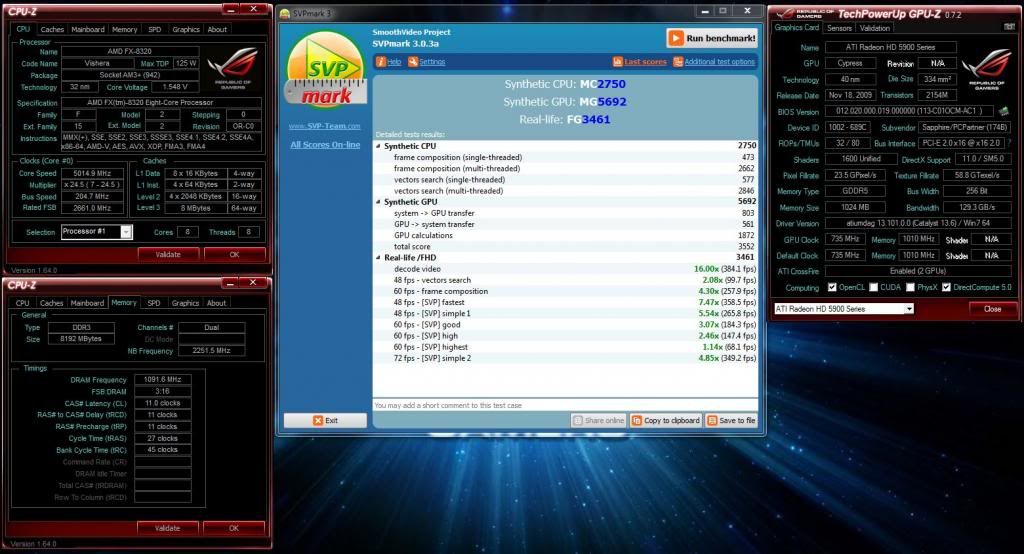
Task: Open the Processor #1 selection dropdown
Action: [126, 232]
